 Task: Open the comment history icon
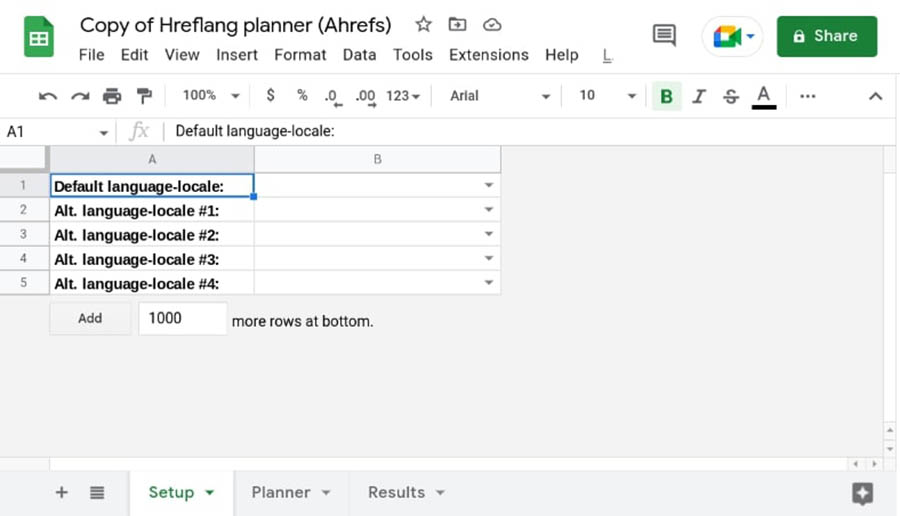664,36
